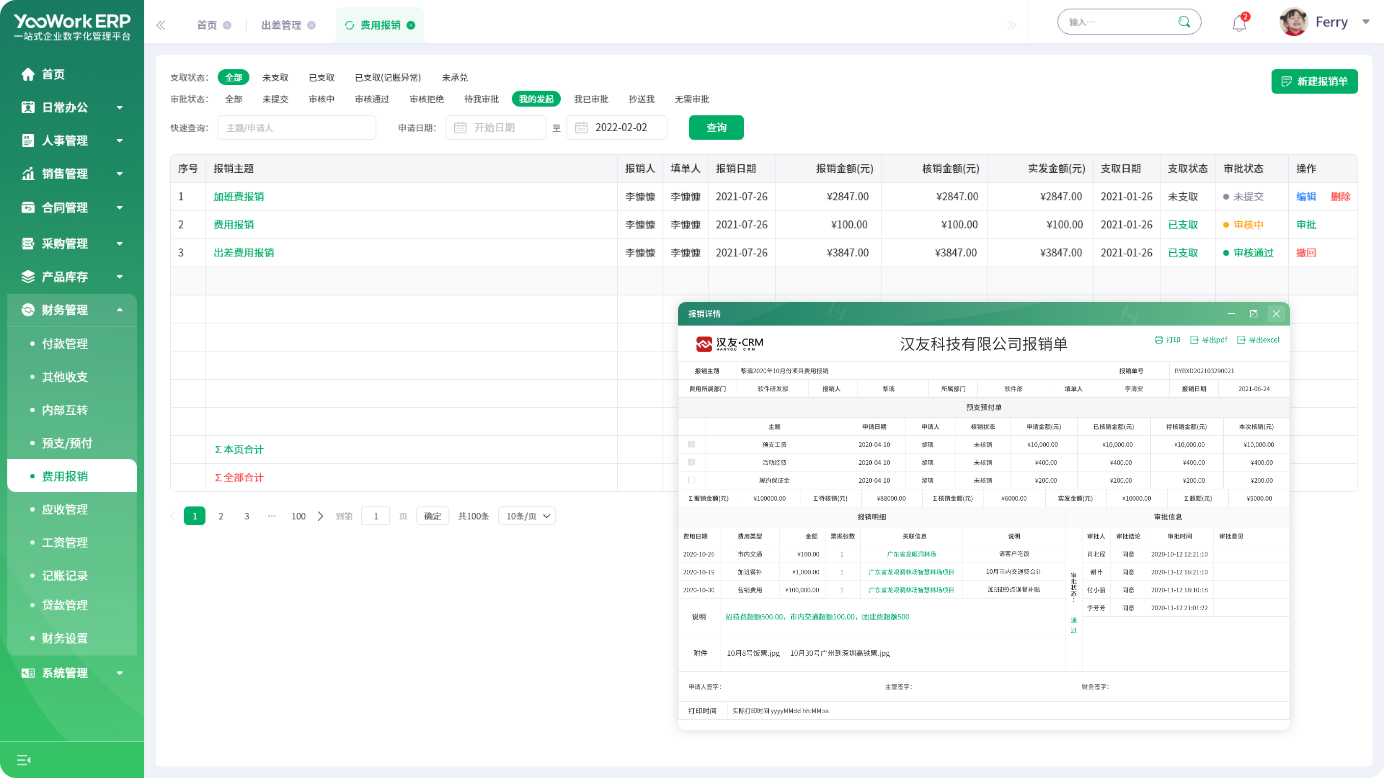Click the tab scroll-left double-chevron icon
Screen dimensions: 1384x778
click(161, 25)
